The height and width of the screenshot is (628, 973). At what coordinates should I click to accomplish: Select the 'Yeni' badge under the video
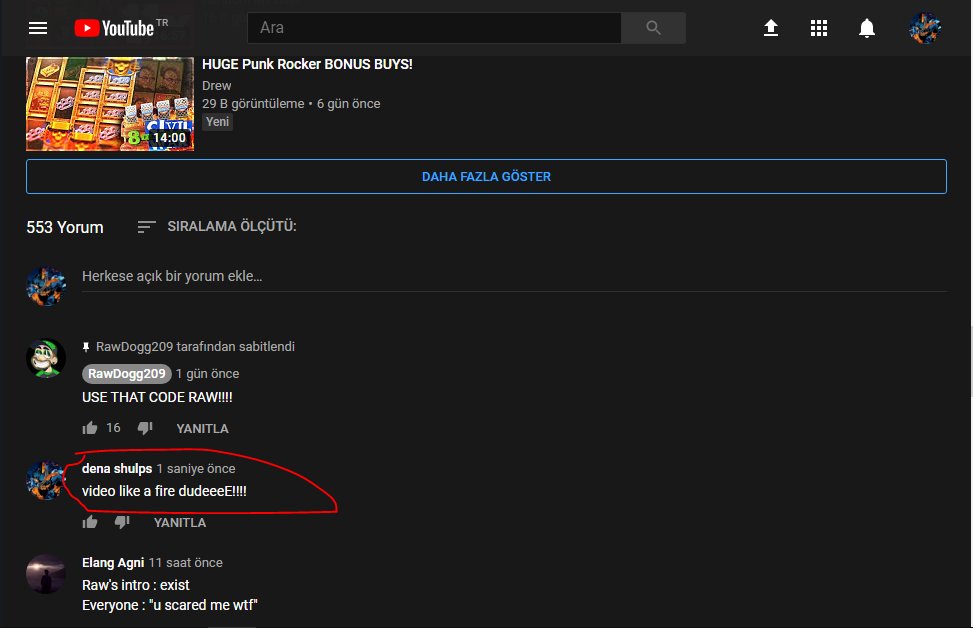point(217,122)
